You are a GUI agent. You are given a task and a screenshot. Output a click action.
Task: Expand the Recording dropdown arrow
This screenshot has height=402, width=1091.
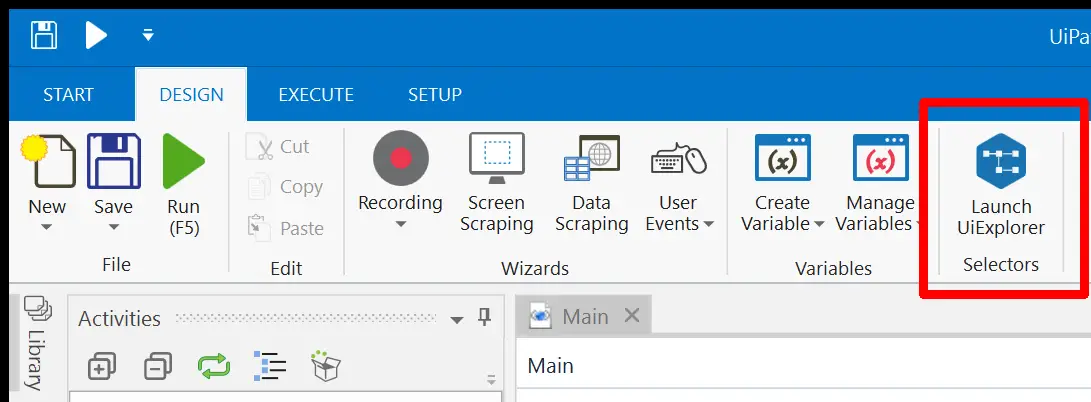click(400, 225)
